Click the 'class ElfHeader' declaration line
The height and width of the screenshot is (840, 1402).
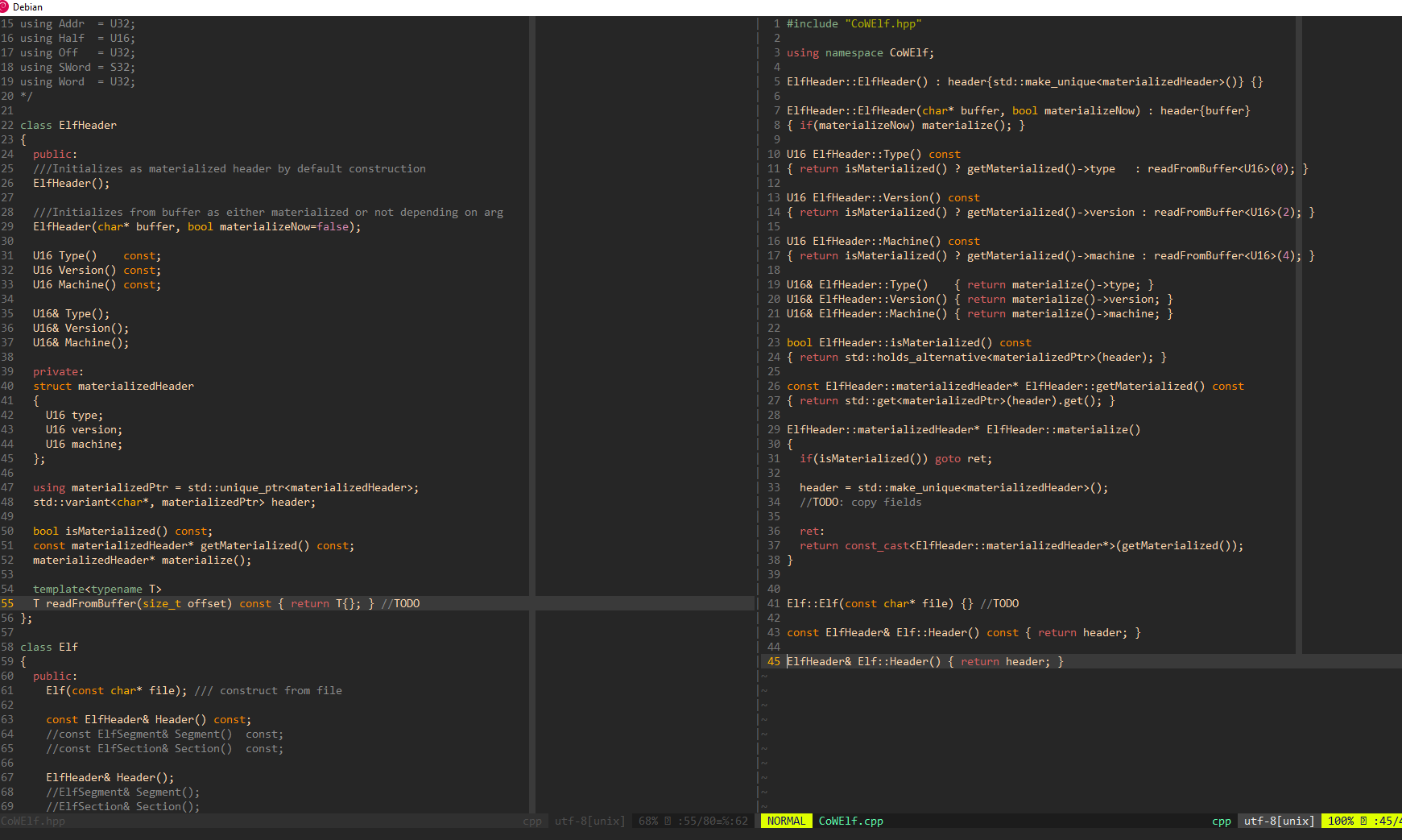(x=68, y=125)
